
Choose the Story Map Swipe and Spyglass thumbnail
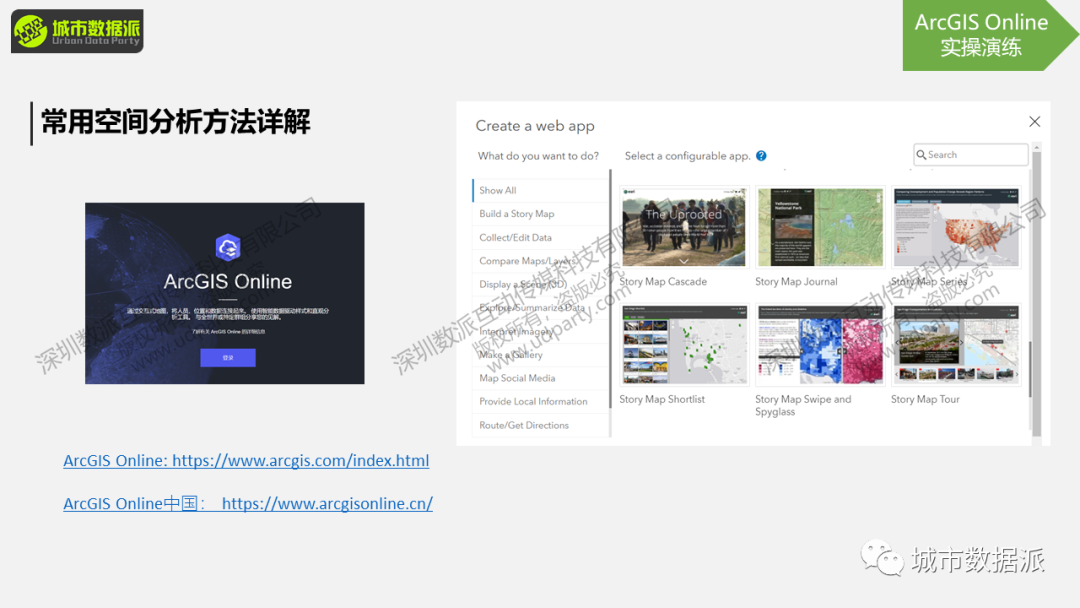[820, 344]
